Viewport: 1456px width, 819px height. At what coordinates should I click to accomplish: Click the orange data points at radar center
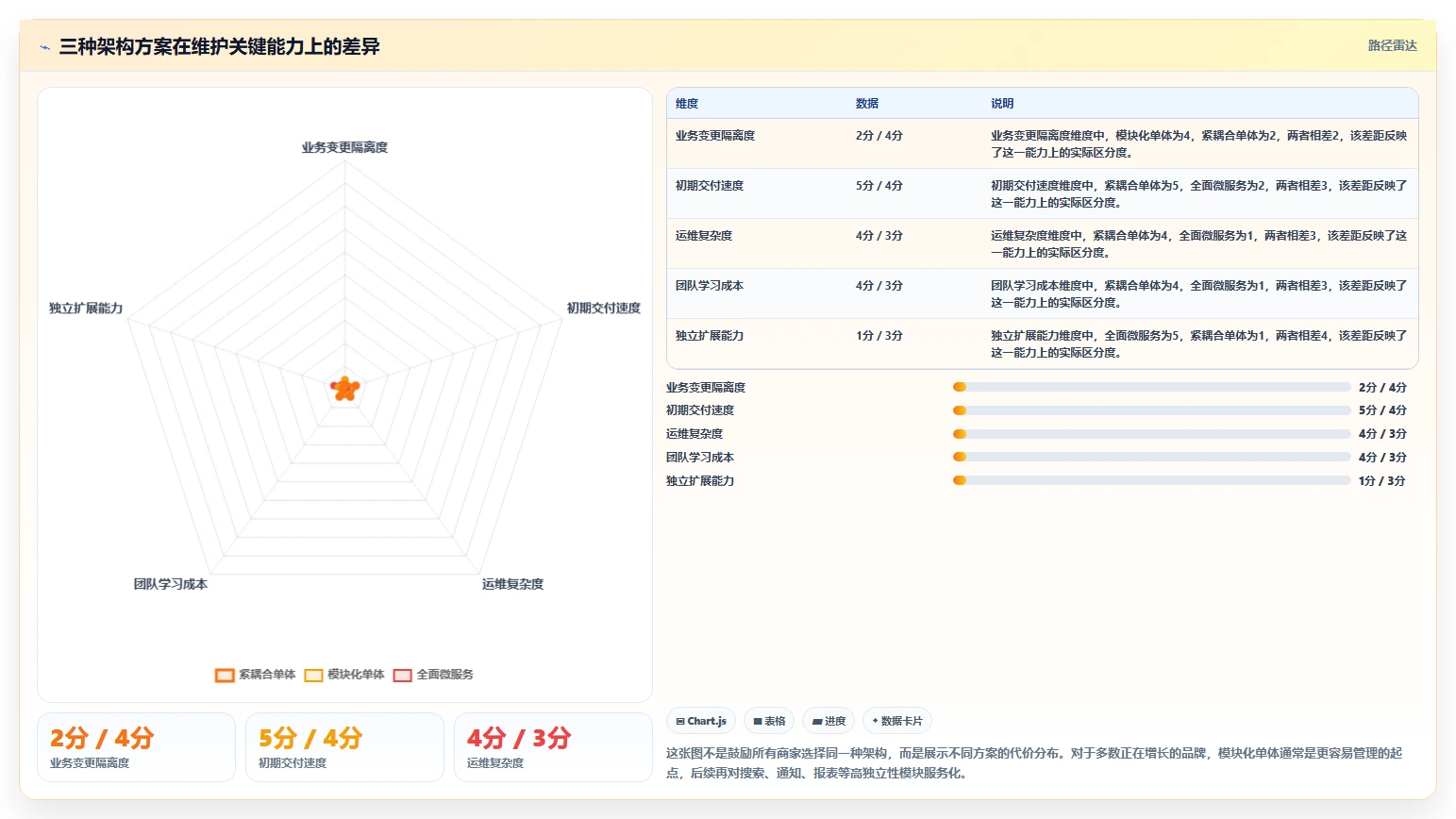(x=344, y=388)
